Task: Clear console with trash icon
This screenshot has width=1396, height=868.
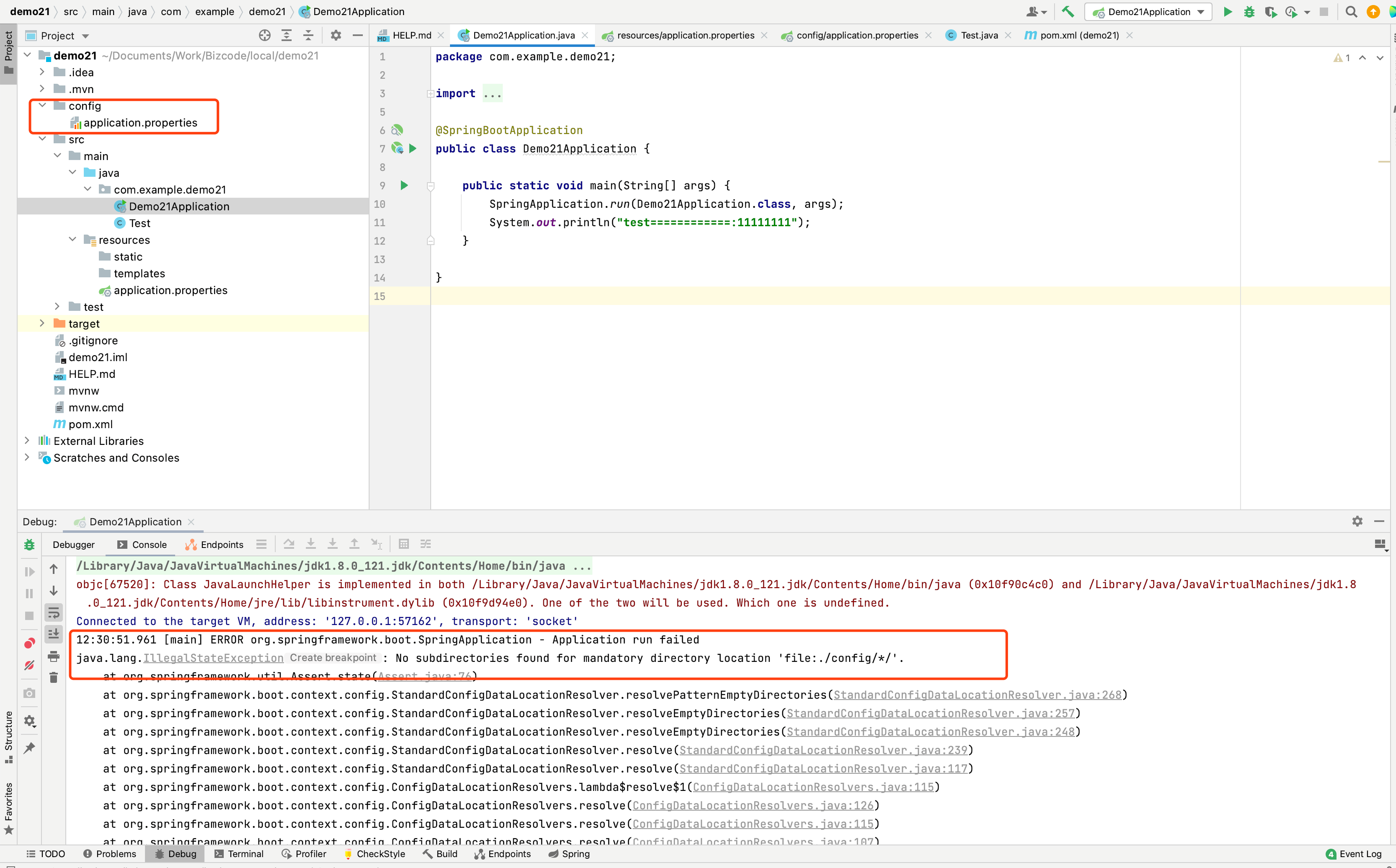Action: tap(53, 678)
